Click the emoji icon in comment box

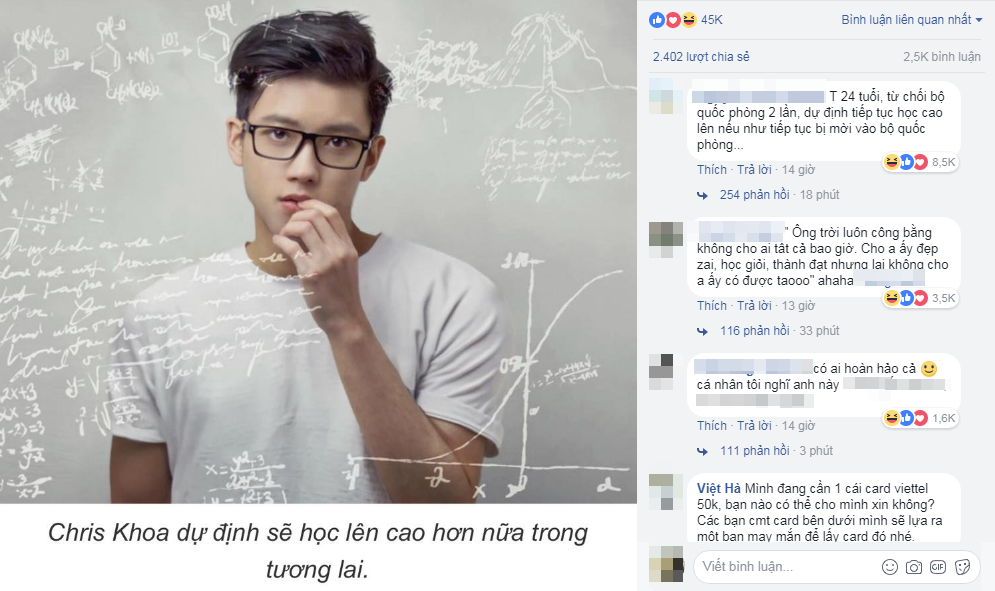tap(890, 567)
